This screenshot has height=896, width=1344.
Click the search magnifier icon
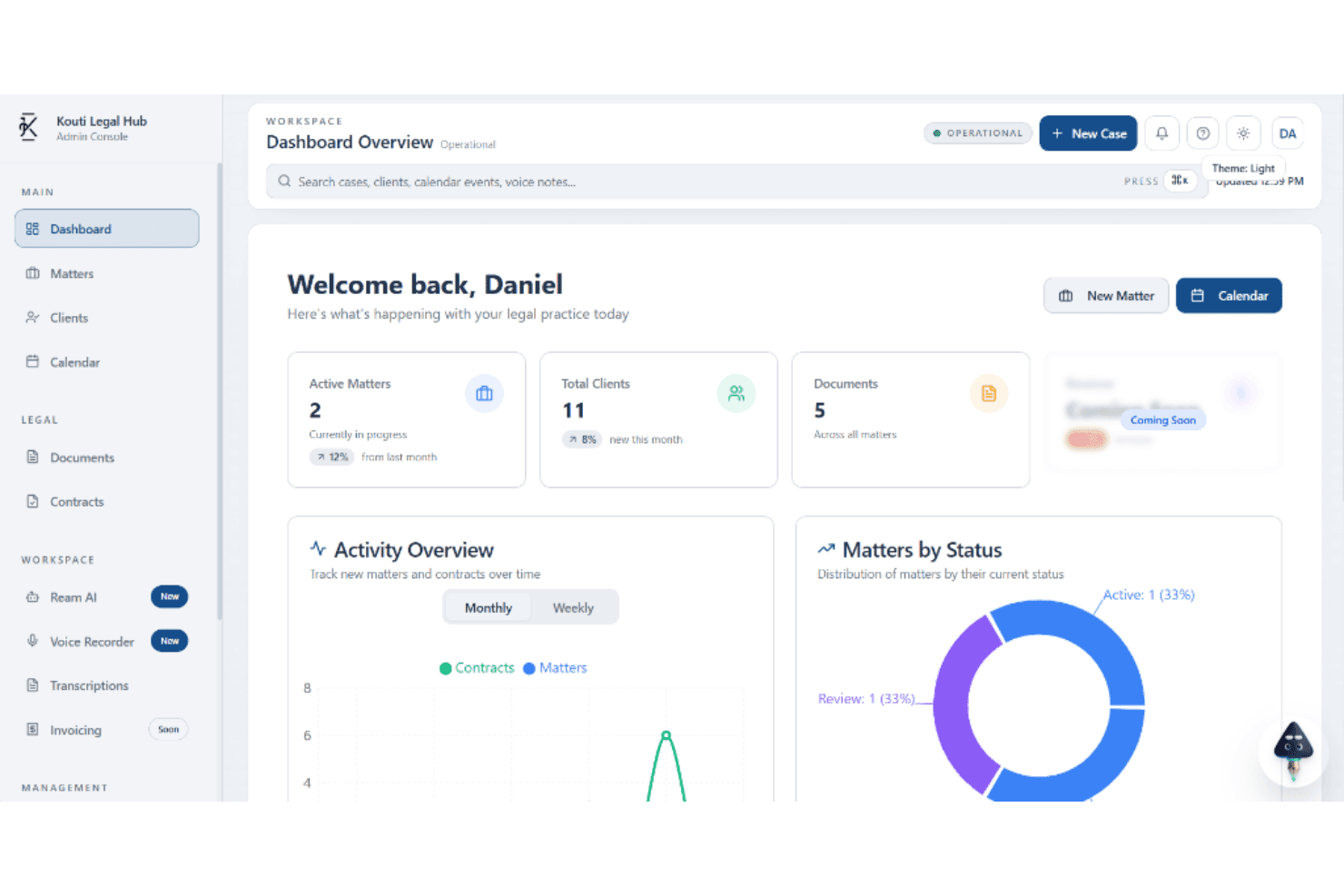tap(284, 182)
